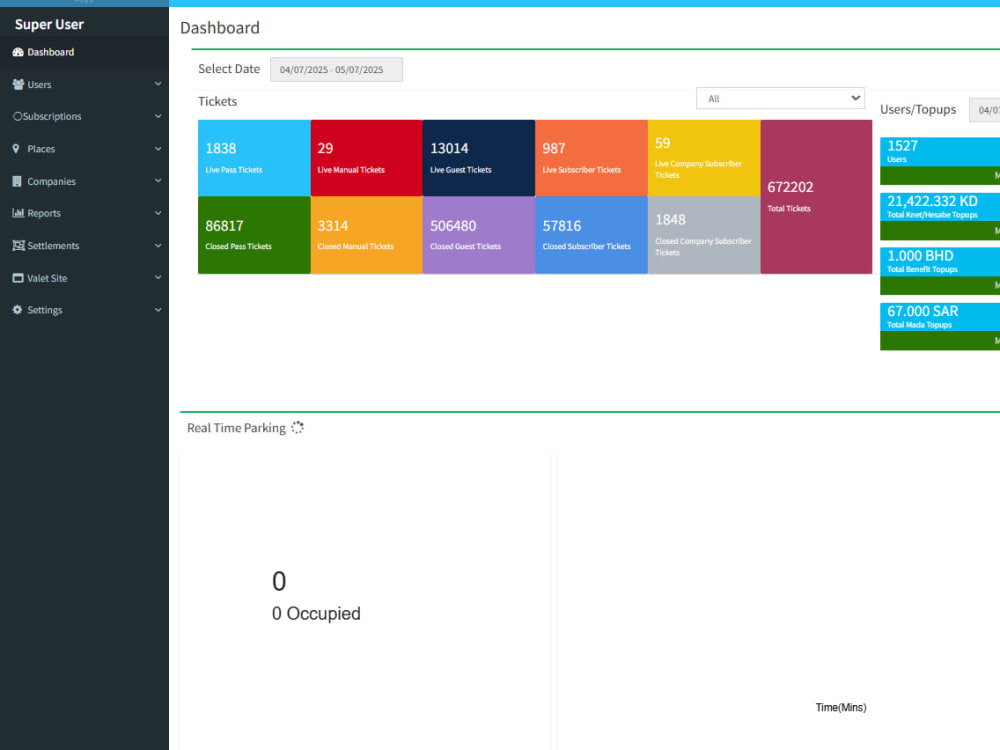The width and height of the screenshot is (1000, 750).
Task: Click the Tickets section heading
Action: coord(217,101)
